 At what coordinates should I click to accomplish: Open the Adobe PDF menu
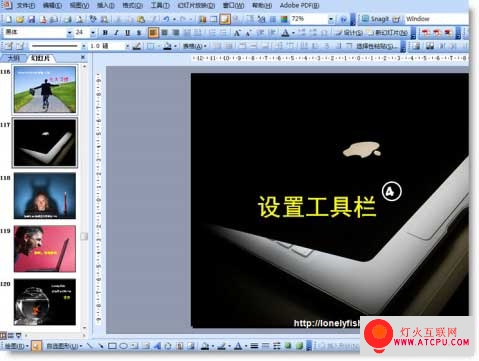pos(299,5)
